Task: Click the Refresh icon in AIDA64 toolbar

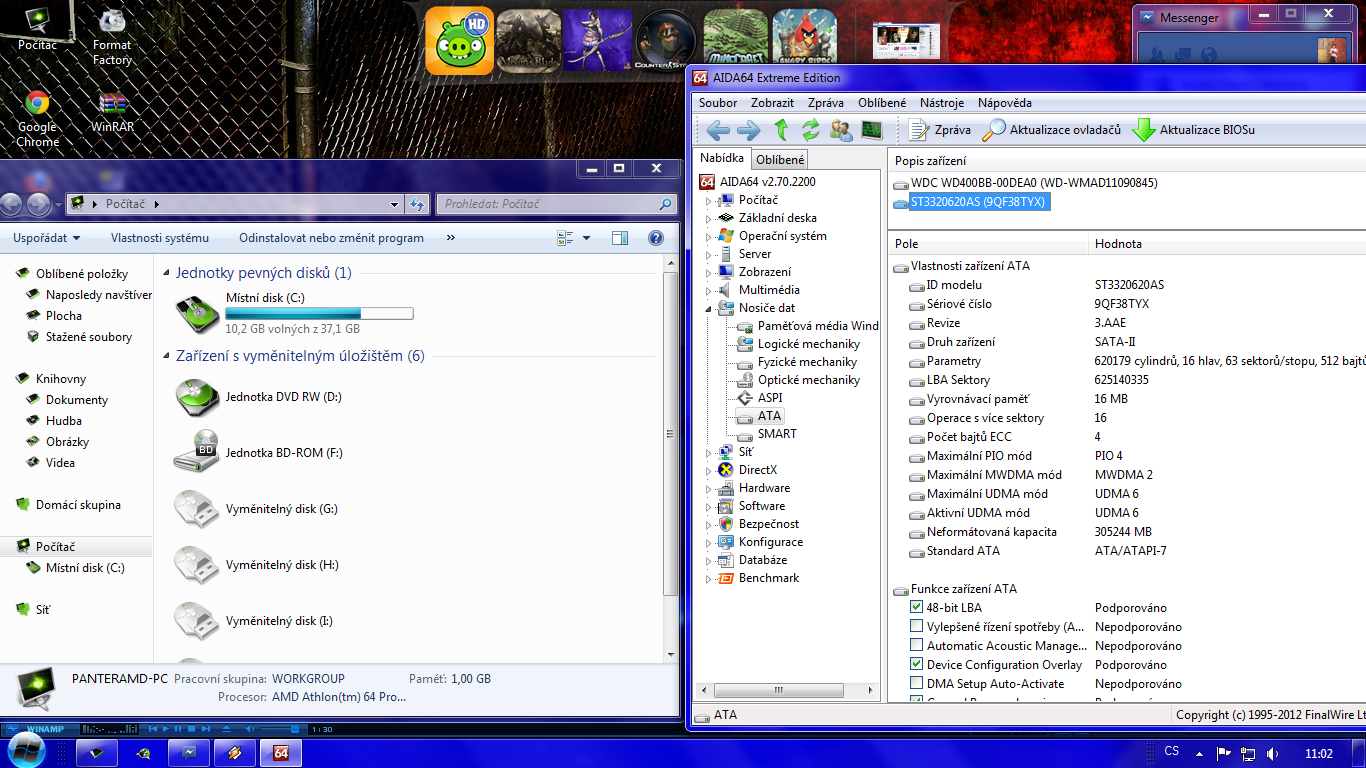Action: [811, 130]
